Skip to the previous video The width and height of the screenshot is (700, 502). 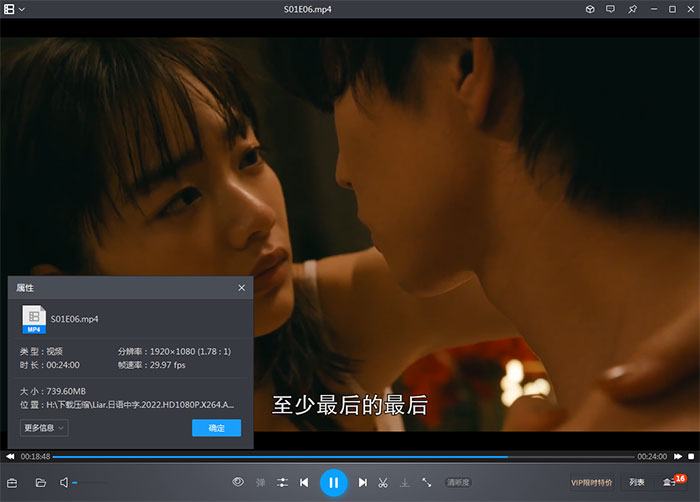tap(304, 483)
